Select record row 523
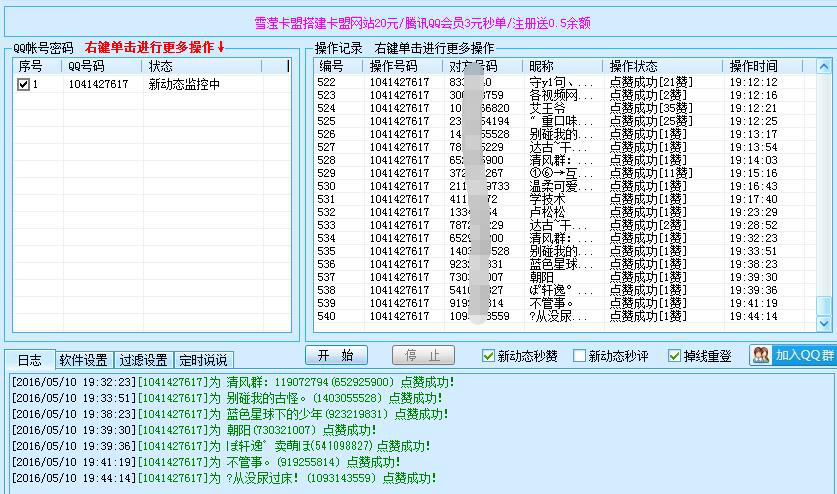The width and height of the screenshot is (837, 494). pos(565,95)
